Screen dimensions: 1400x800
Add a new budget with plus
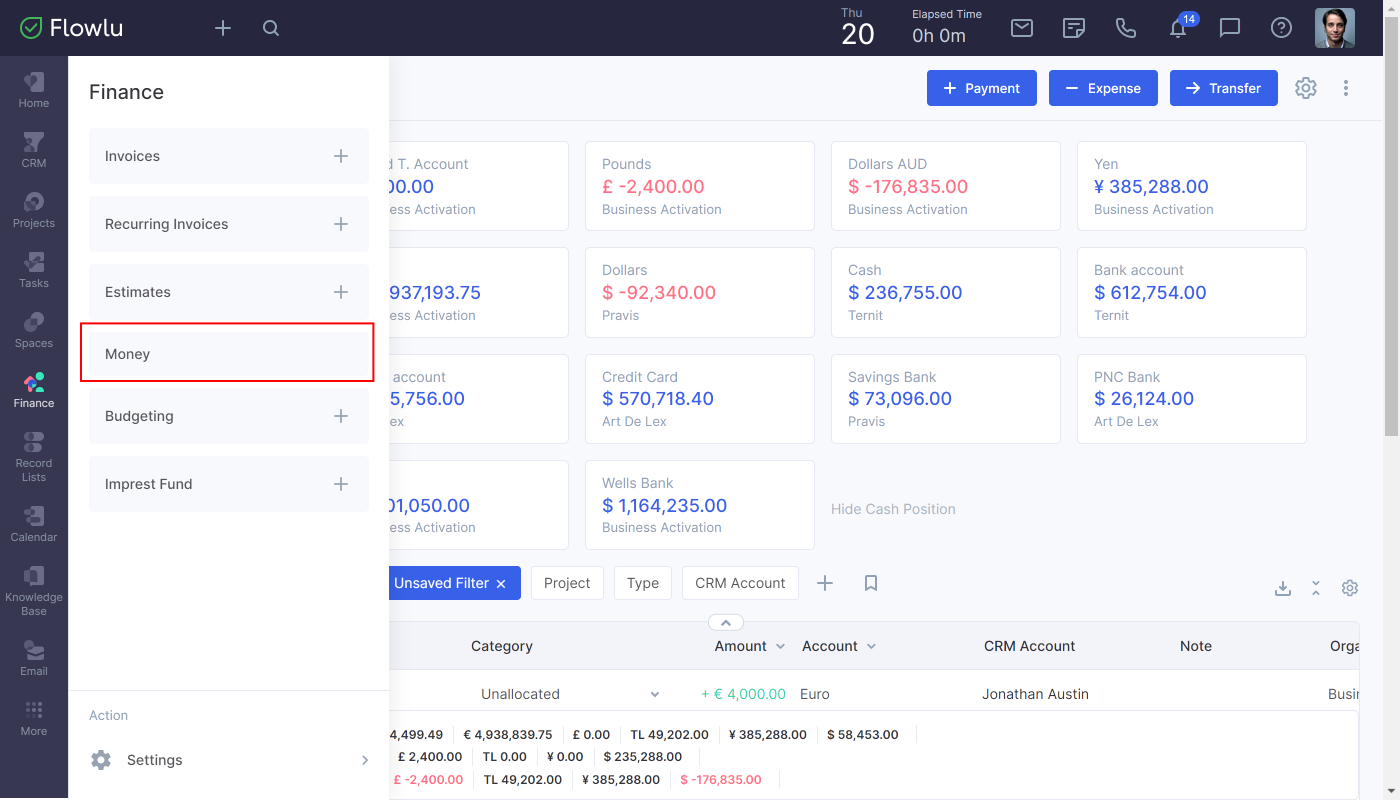click(341, 416)
